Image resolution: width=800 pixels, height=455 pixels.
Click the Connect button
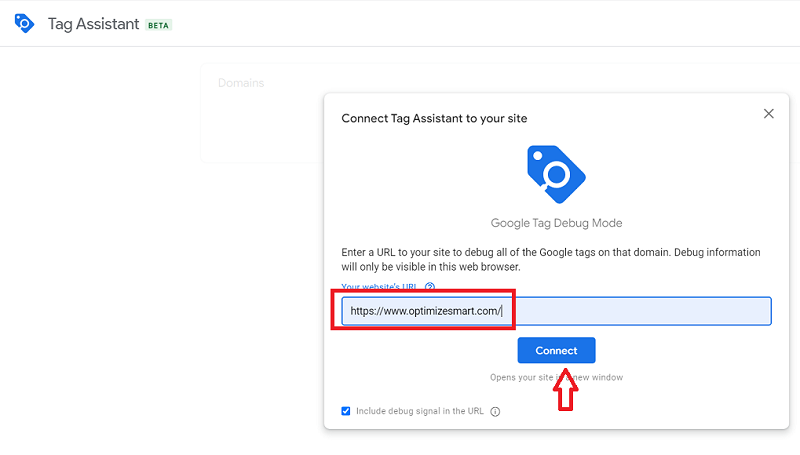556,350
